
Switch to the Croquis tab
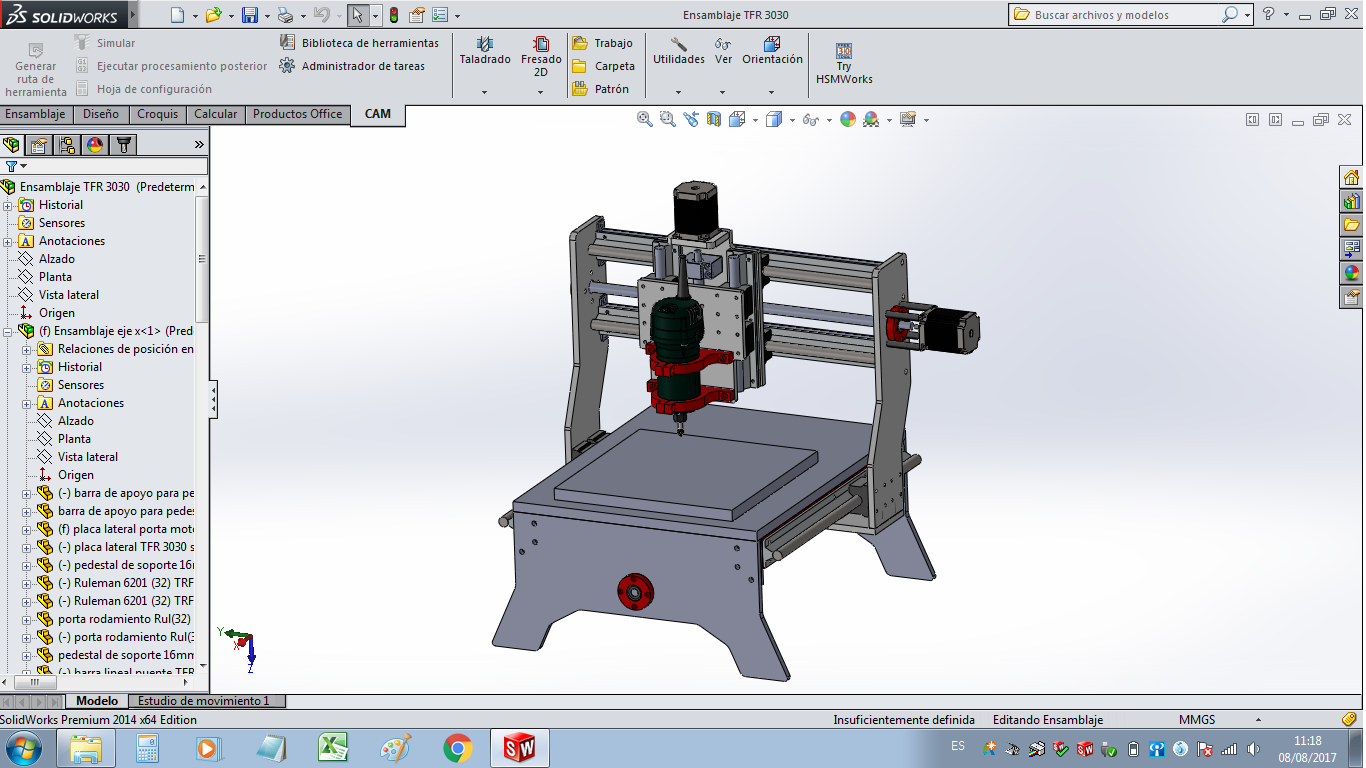[x=157, y=114]
